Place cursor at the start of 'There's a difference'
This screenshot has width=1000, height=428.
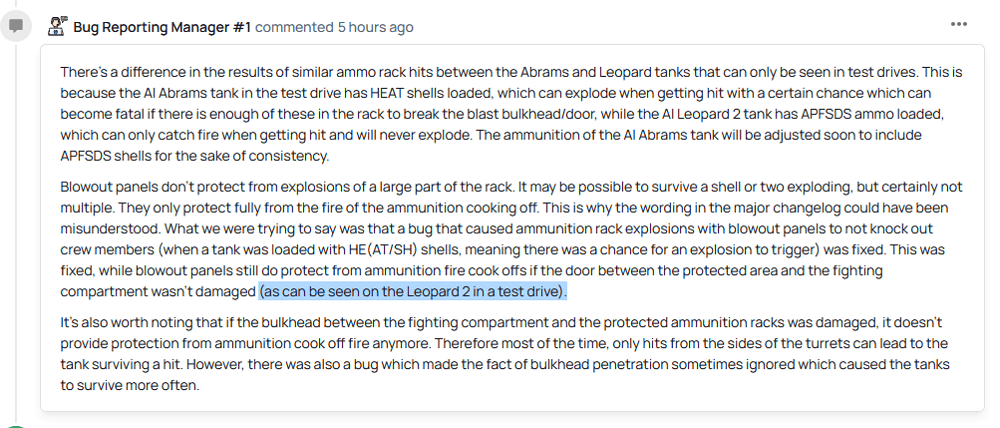[61, 72]
